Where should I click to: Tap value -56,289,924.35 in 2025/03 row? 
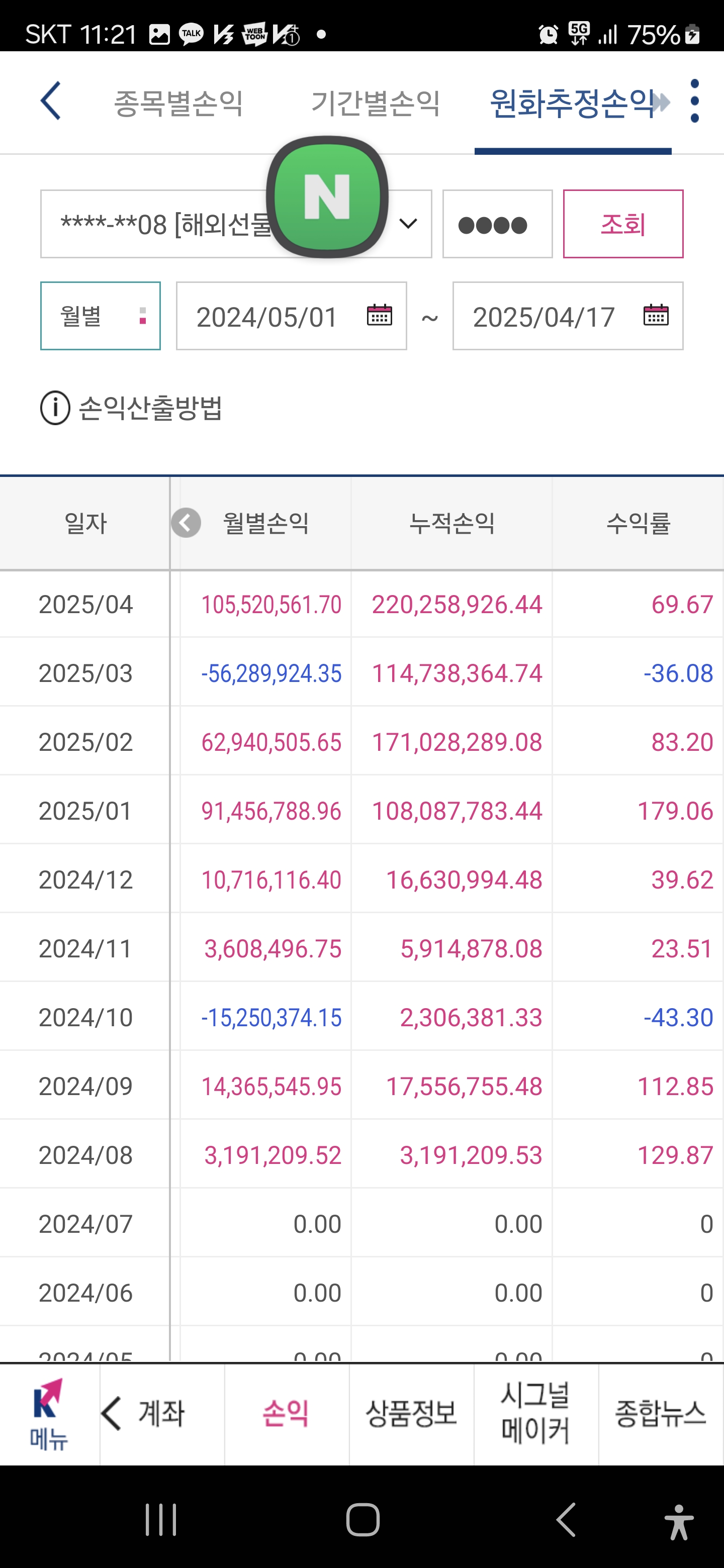(271, 673)
